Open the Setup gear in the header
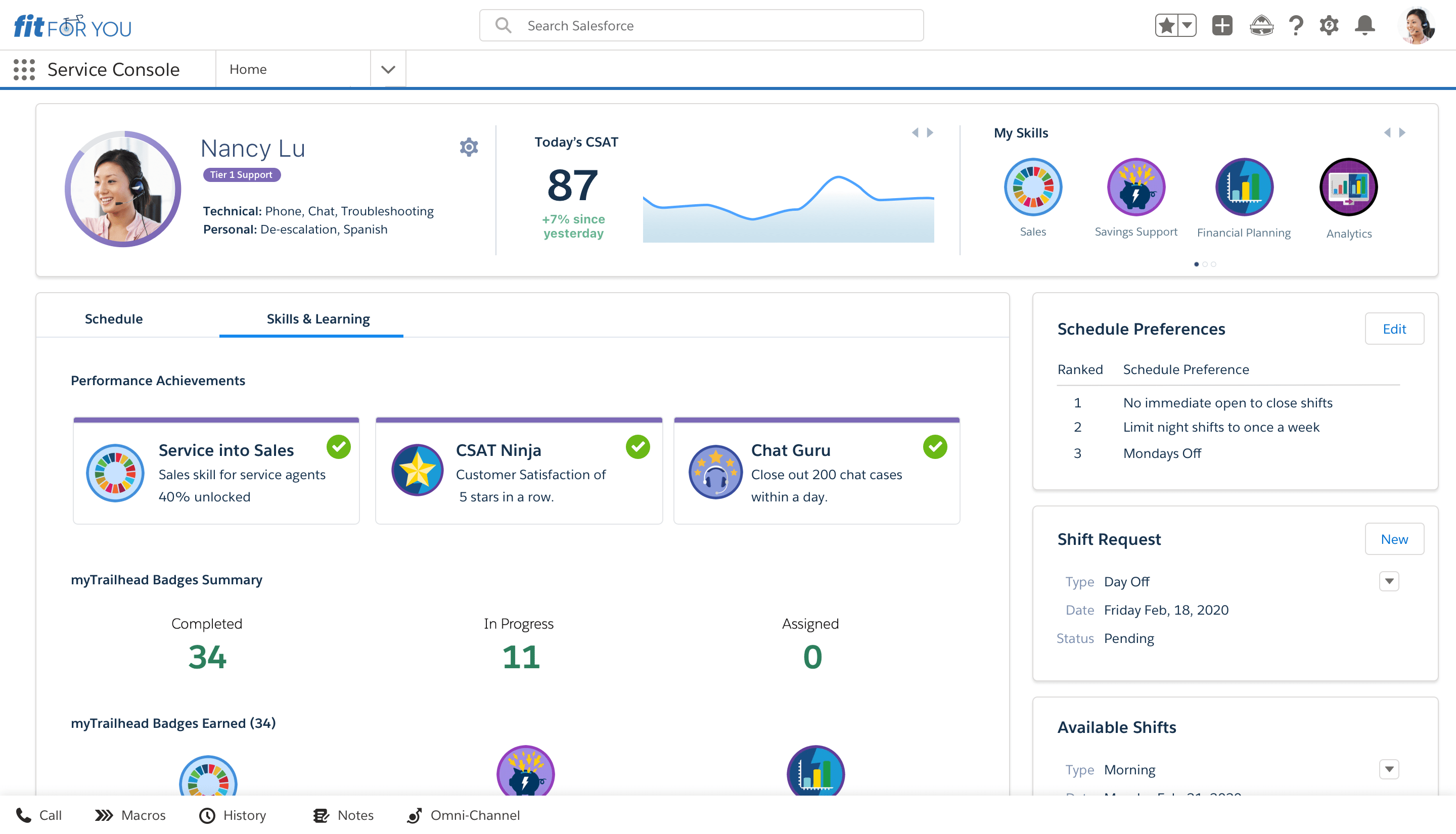This screenshot has height=834, width=1456. coord(1330,25)
